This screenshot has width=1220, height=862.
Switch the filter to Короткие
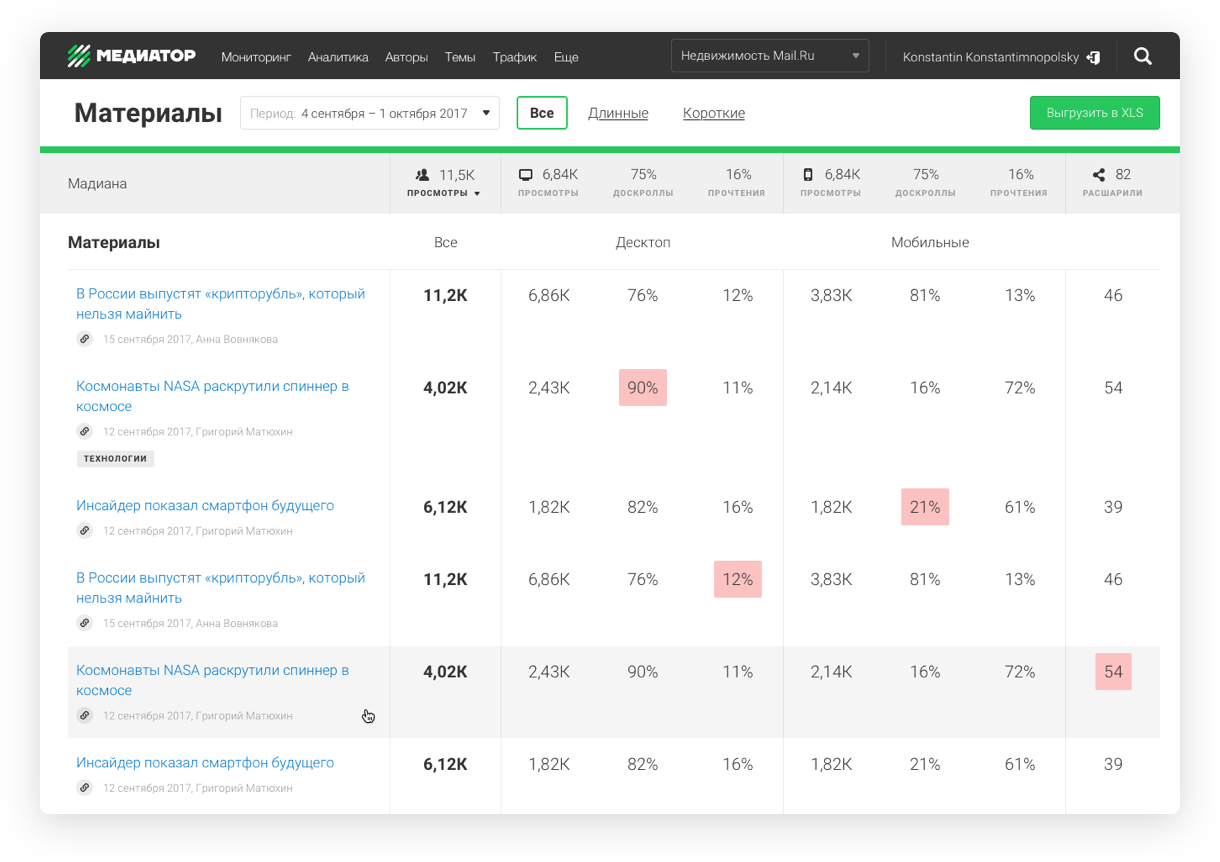point(714,113)
